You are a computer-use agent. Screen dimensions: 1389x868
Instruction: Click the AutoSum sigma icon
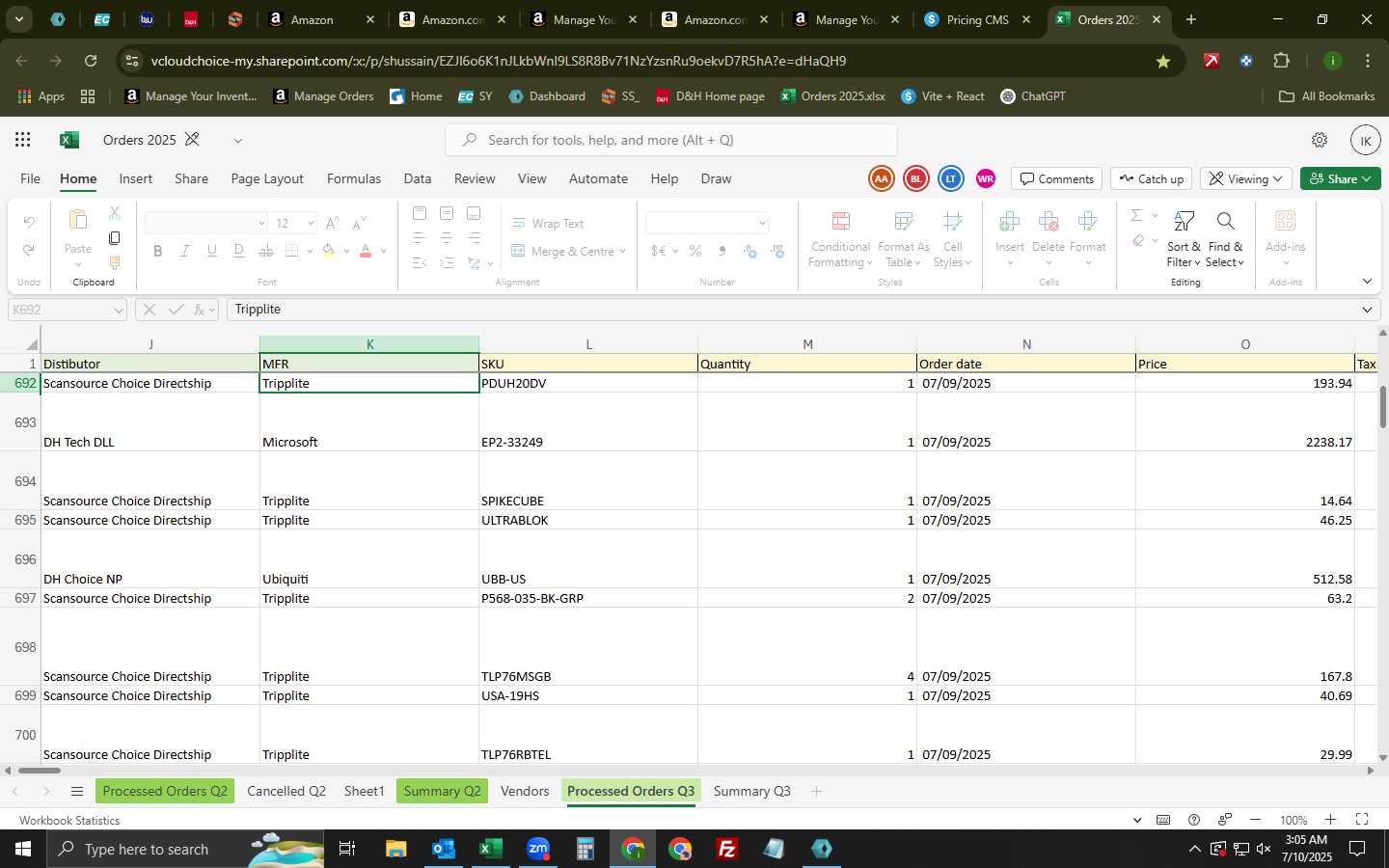pos(1136,215)
